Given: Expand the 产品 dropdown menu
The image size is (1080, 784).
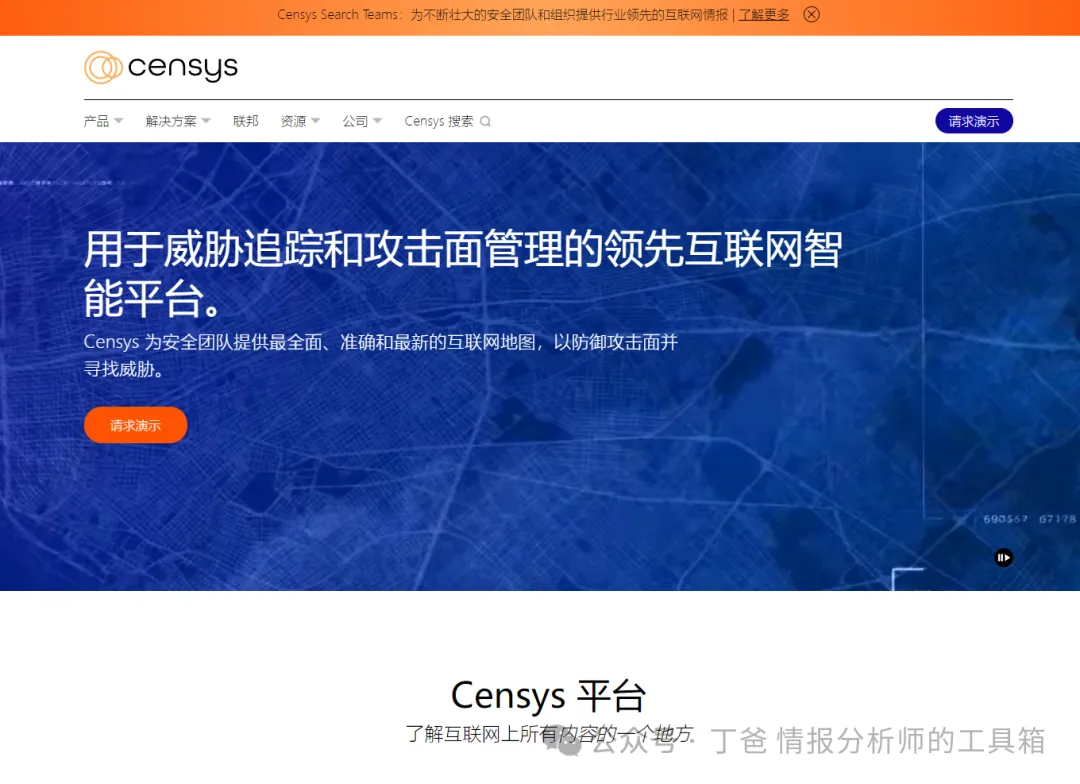Looking at the screenshot, I should pyautogui.click(x=103, y=121).
